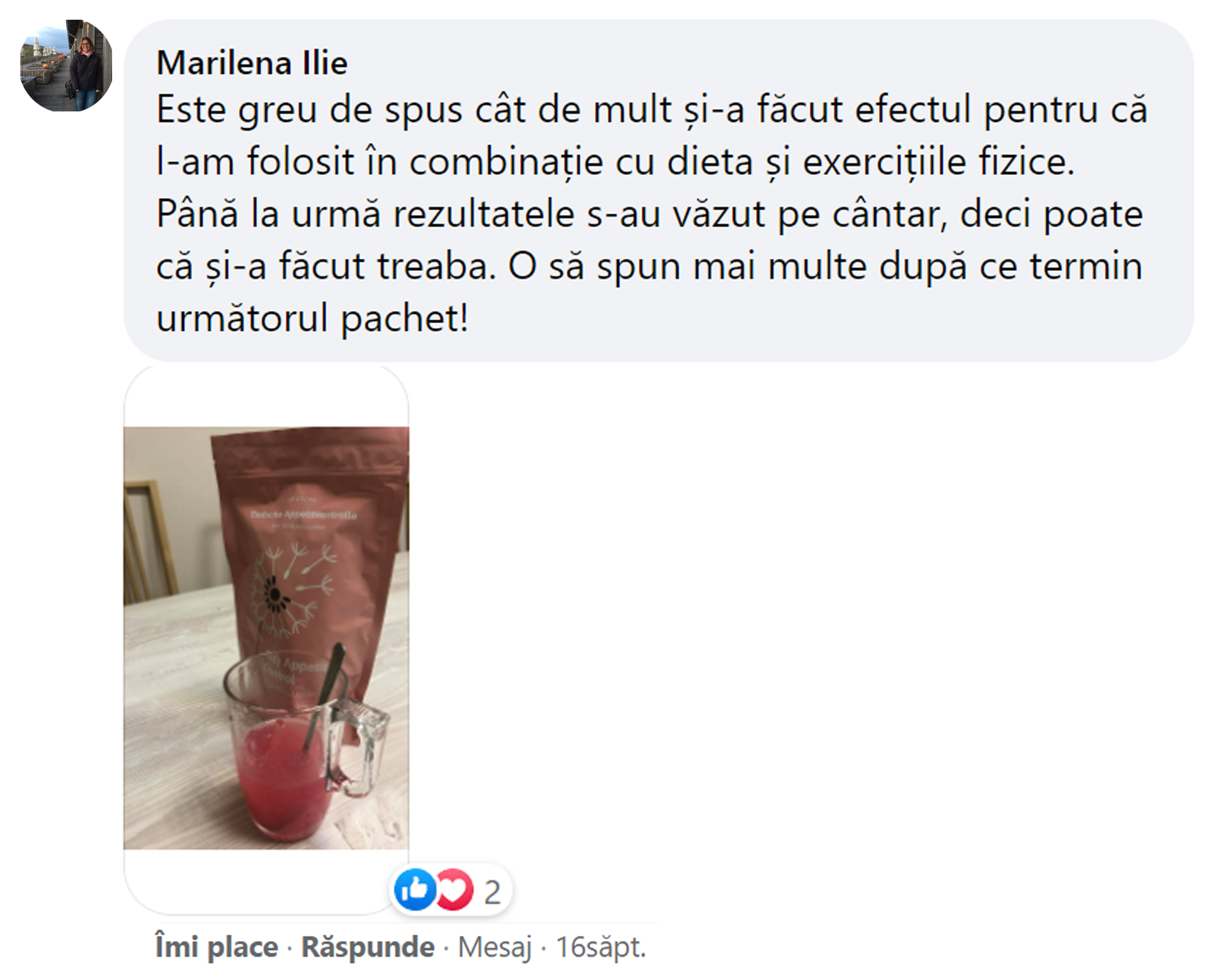Open the reaction count showing 2

click(492, 892)
